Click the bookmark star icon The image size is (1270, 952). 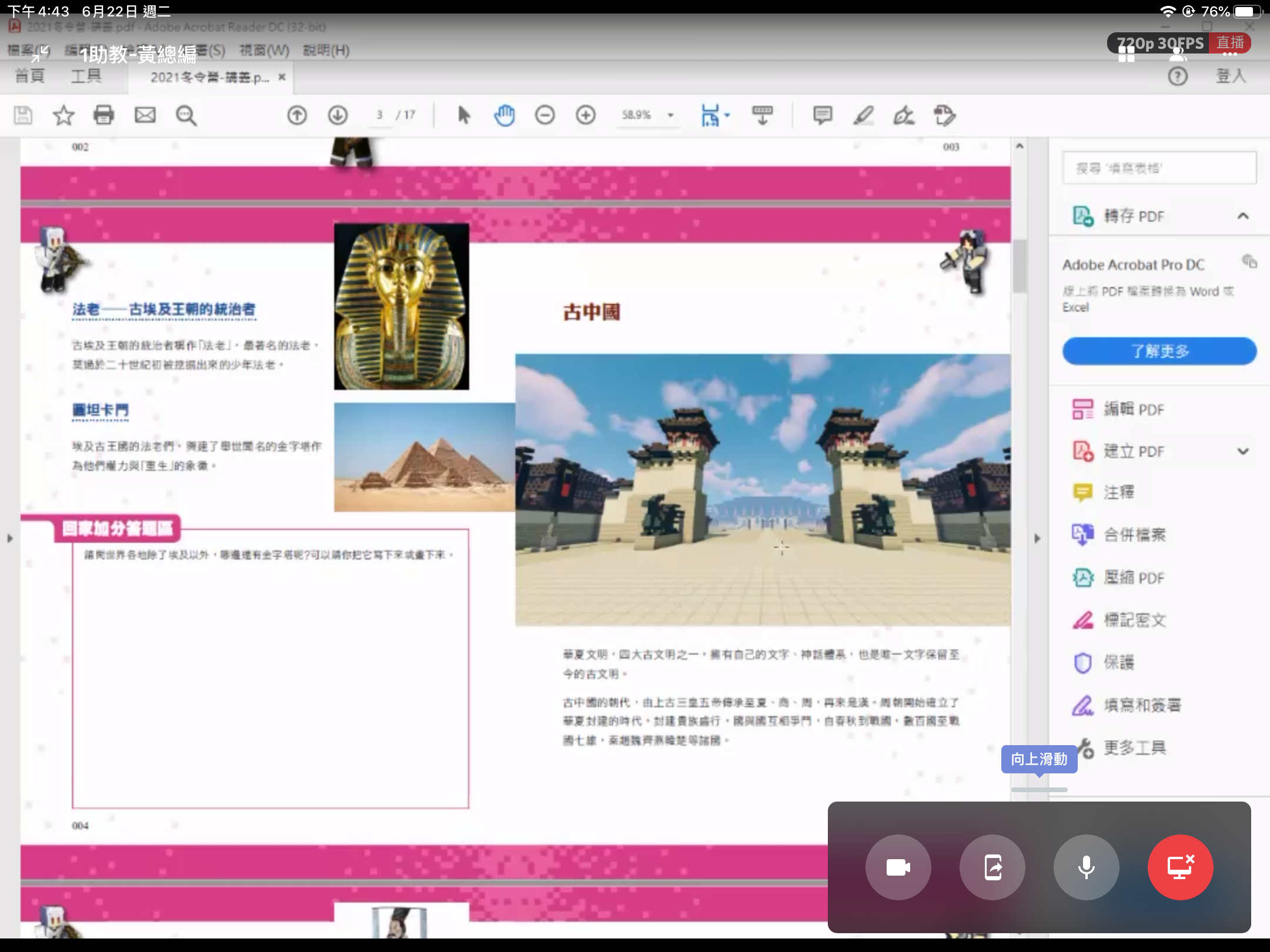63,115
